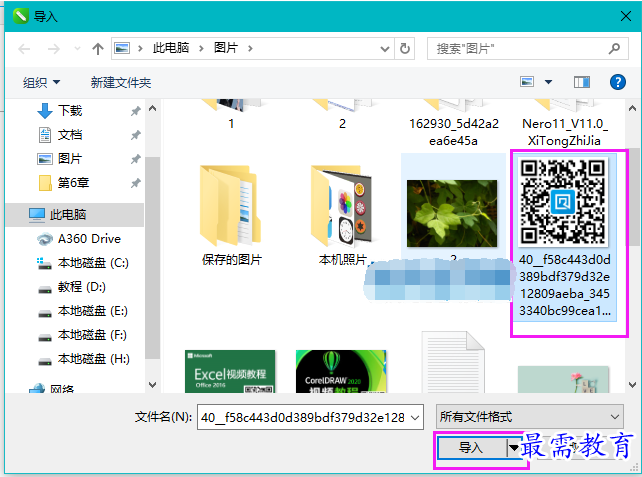
Task: Go back with the left arrow button
Action: point(24,49)
